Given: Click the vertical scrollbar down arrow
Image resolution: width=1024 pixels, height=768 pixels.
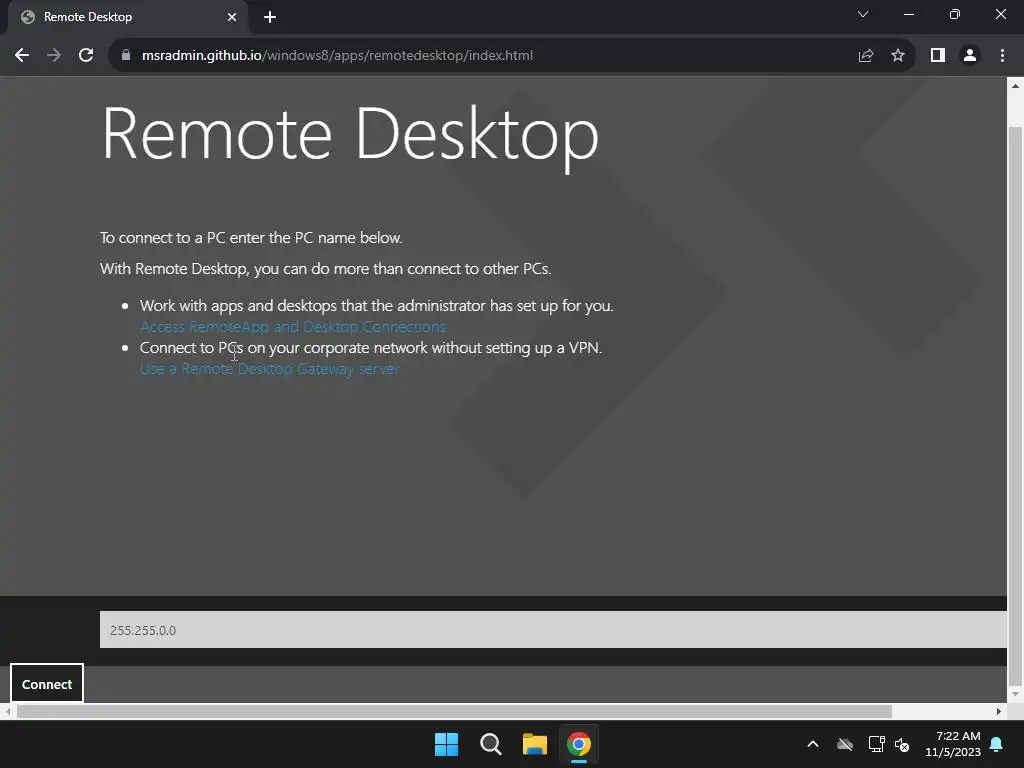Looking at the screenshot, I should click(x=1015, y=694).
